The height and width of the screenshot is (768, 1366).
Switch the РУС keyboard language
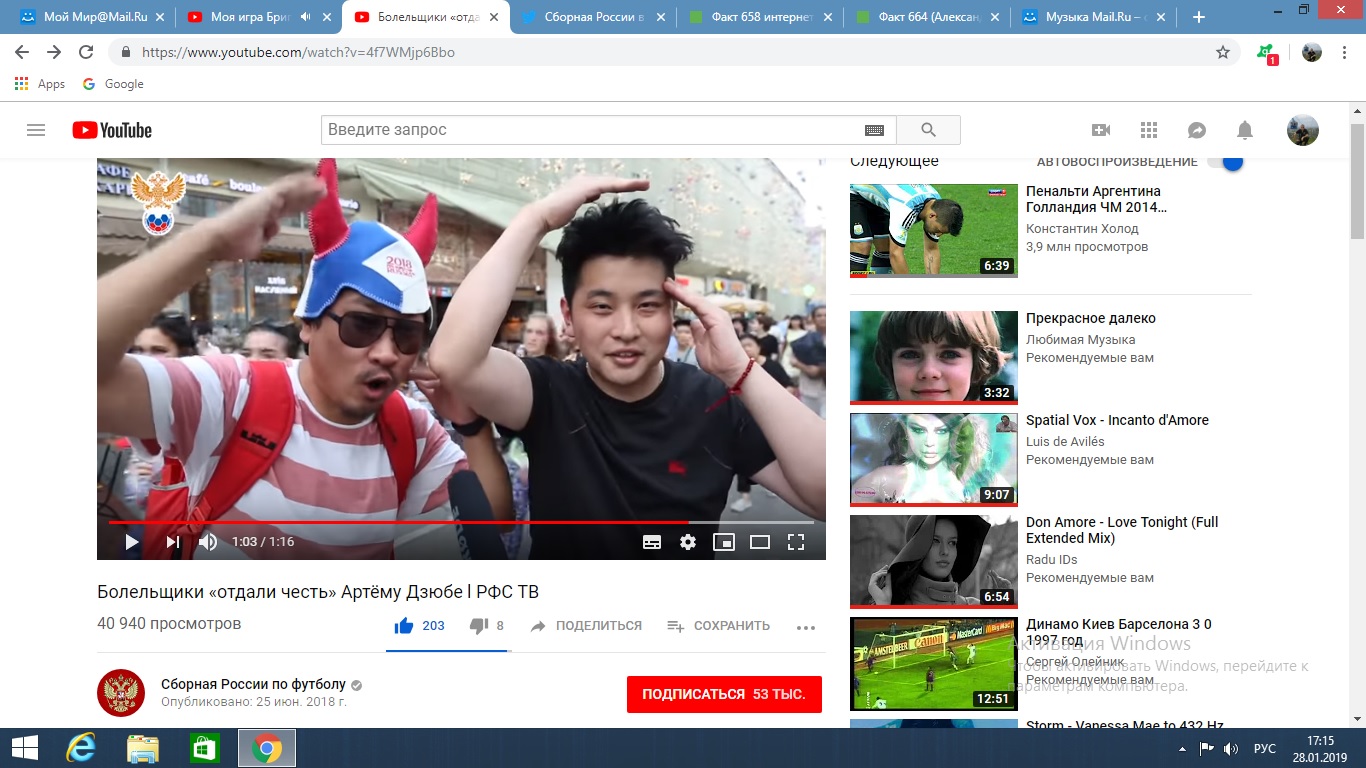point(1264,748)
